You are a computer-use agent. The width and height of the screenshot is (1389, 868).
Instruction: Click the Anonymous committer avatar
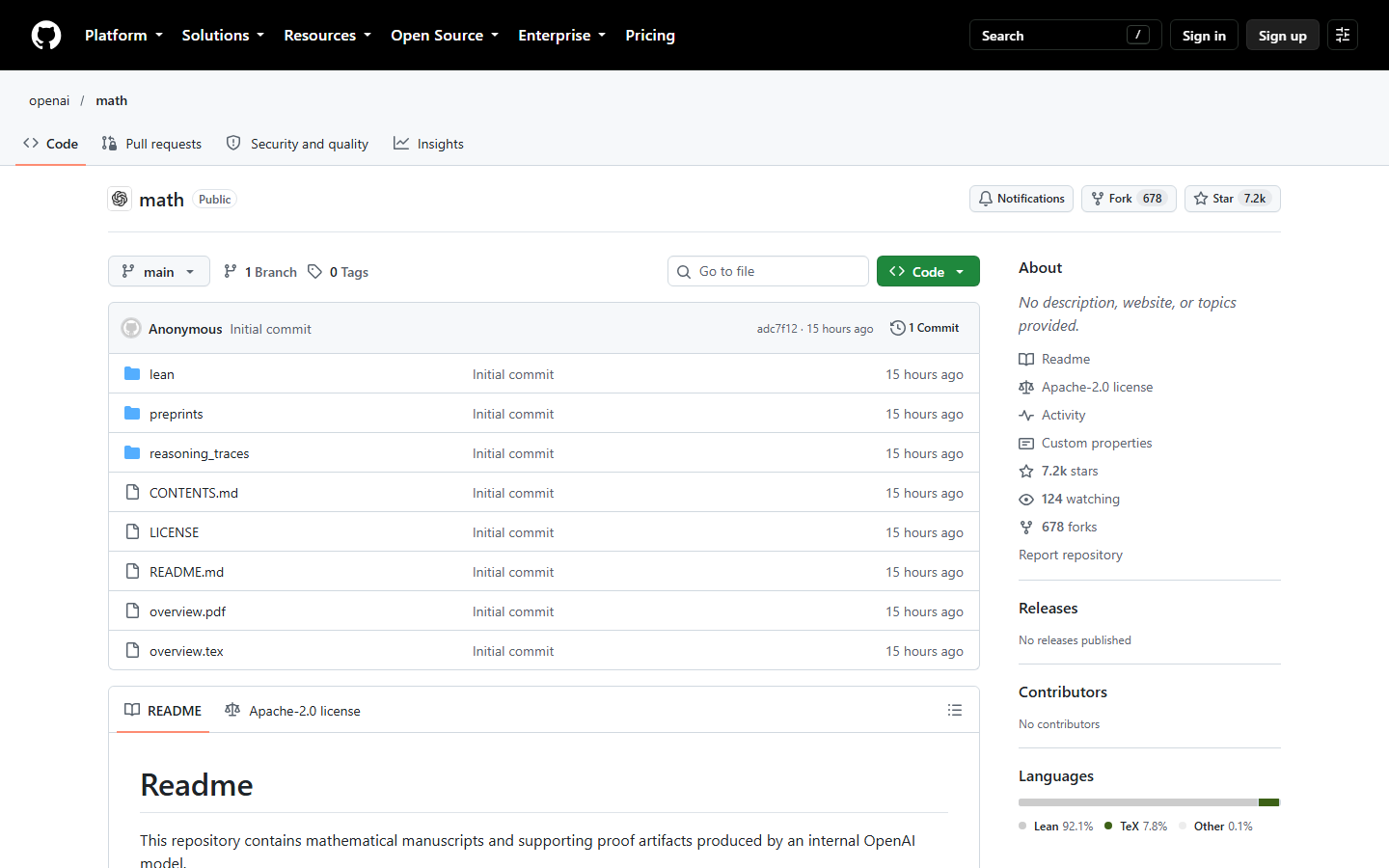(131, 328)
